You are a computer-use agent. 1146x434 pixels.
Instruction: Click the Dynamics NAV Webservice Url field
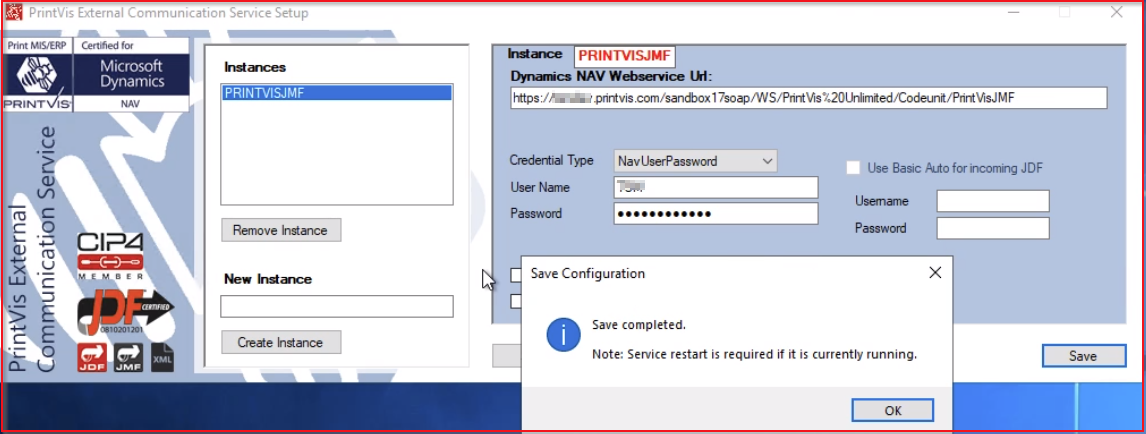pos(807,98)
